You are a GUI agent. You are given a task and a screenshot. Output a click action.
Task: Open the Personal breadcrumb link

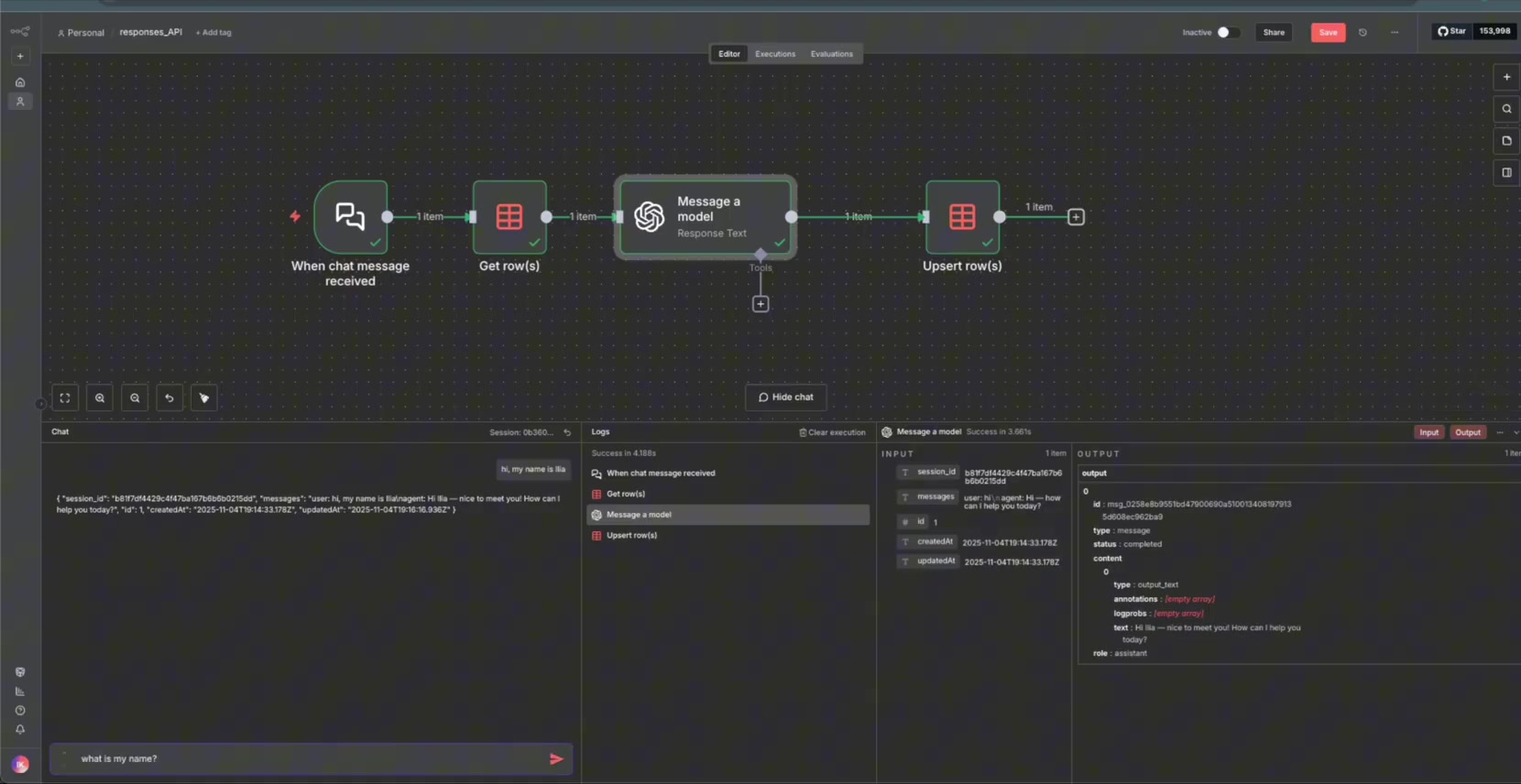[82, 32]
